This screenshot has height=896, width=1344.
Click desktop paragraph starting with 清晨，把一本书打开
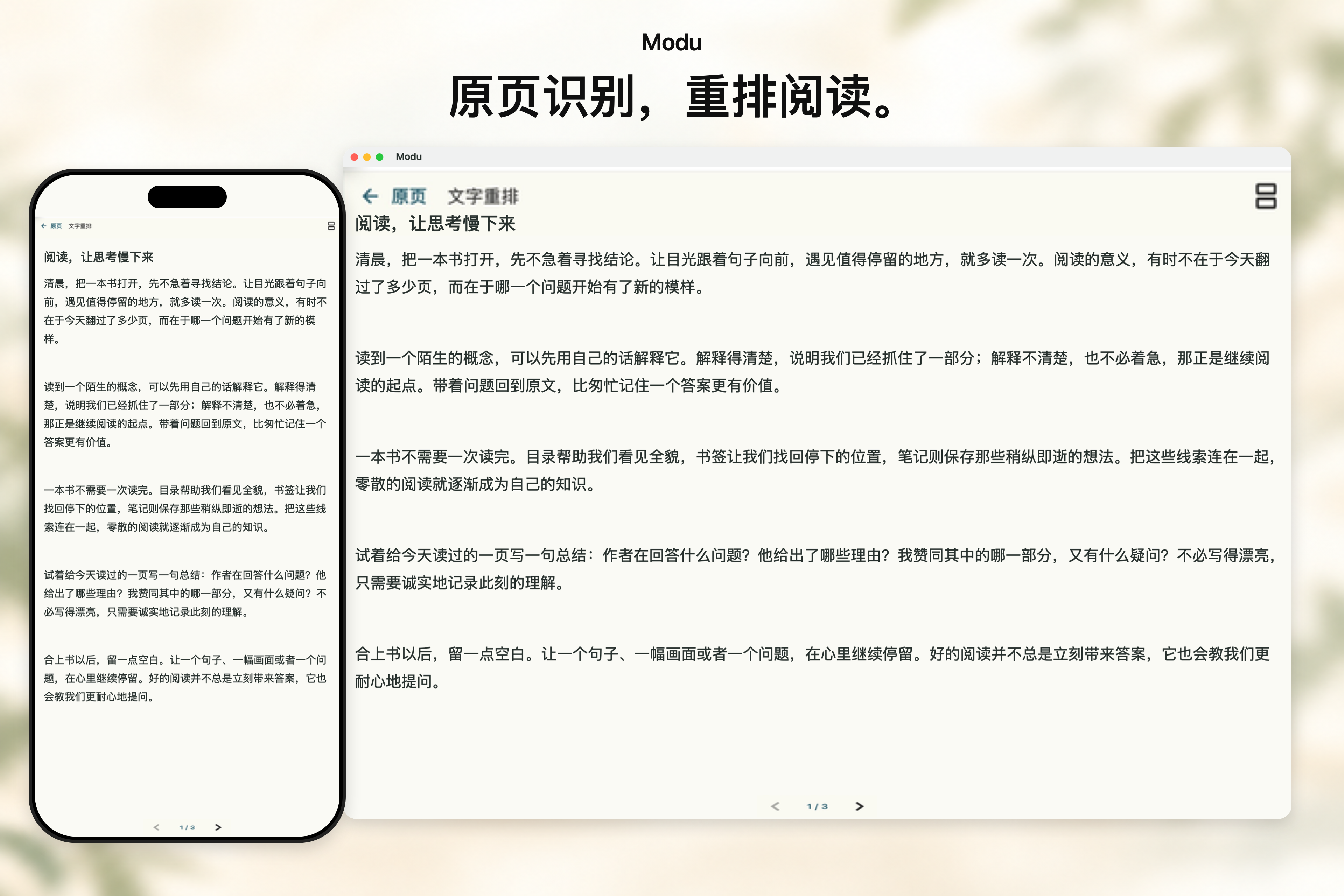click(x=813, y=273)
